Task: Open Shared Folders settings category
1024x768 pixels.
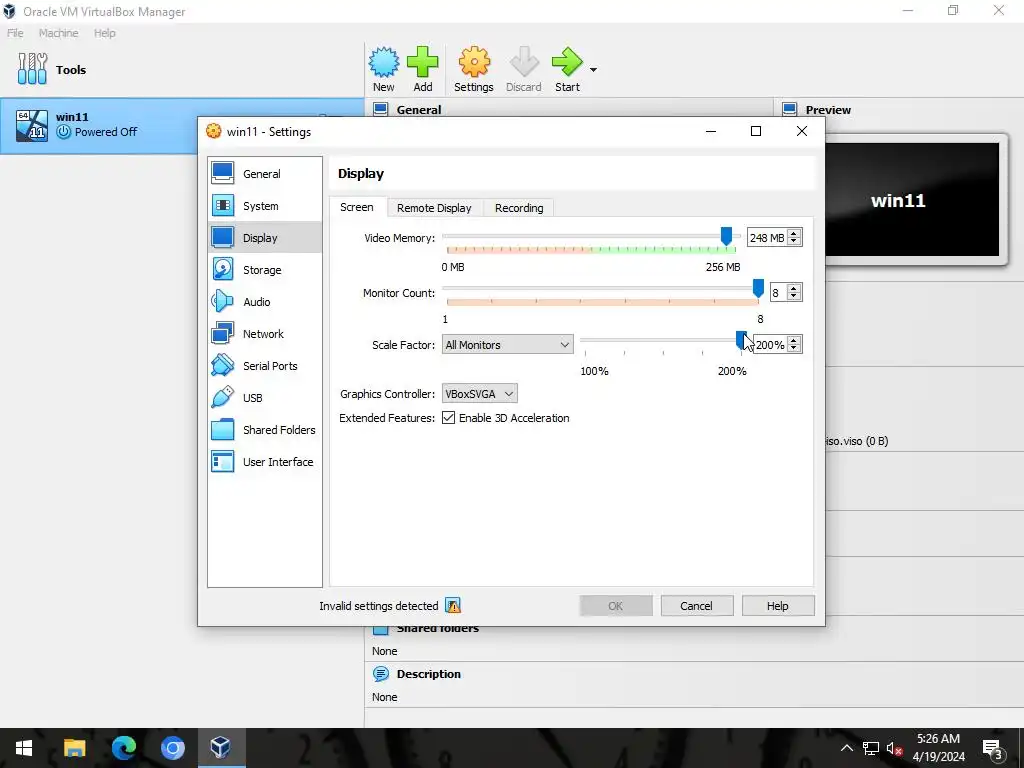Action: coord(265,430)
